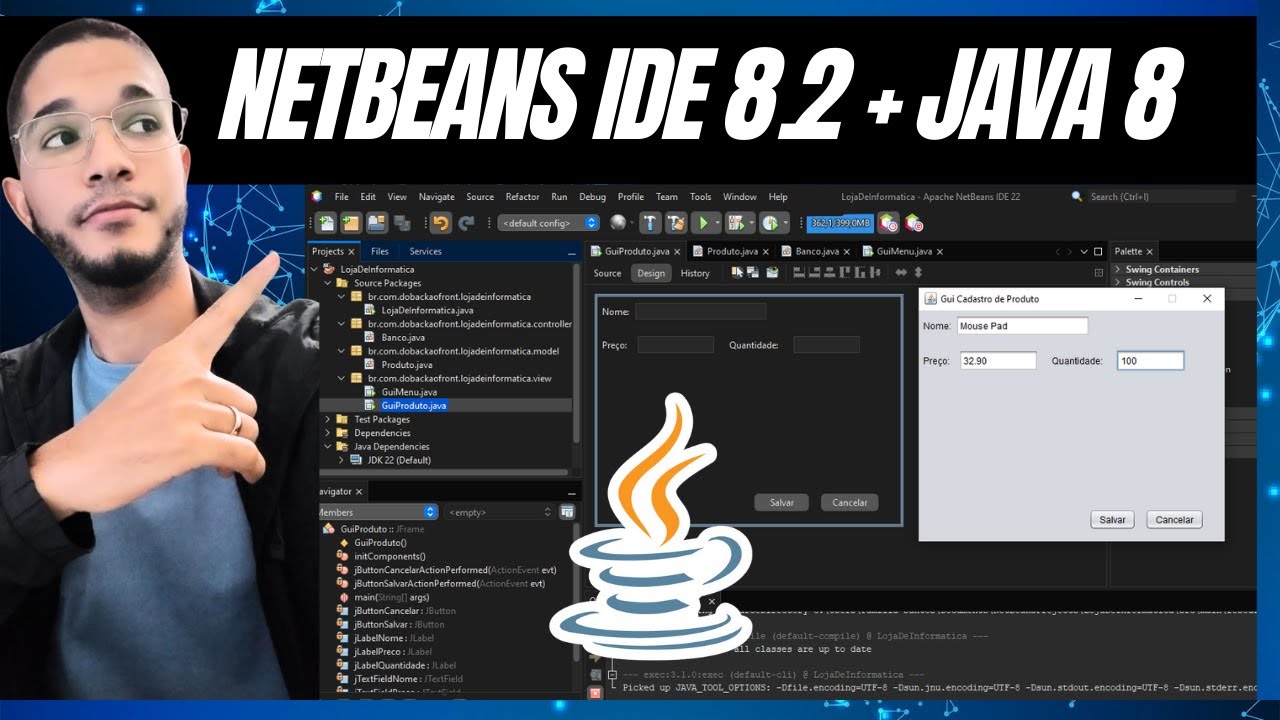Click the Debug Project icon
Viewport: 1280px width, 720px height.
736,223
